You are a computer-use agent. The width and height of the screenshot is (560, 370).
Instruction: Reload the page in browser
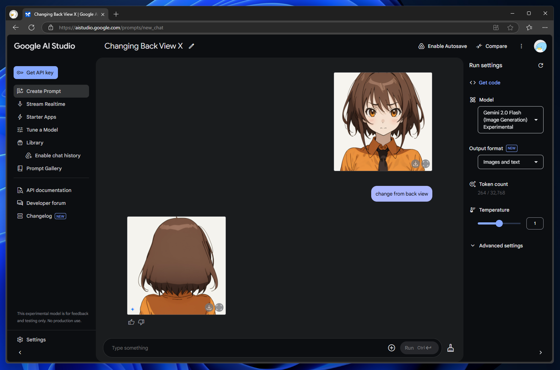[31, 28]
